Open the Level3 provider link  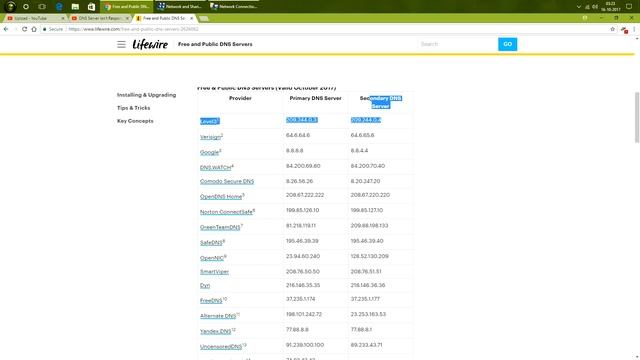point(209,121)
